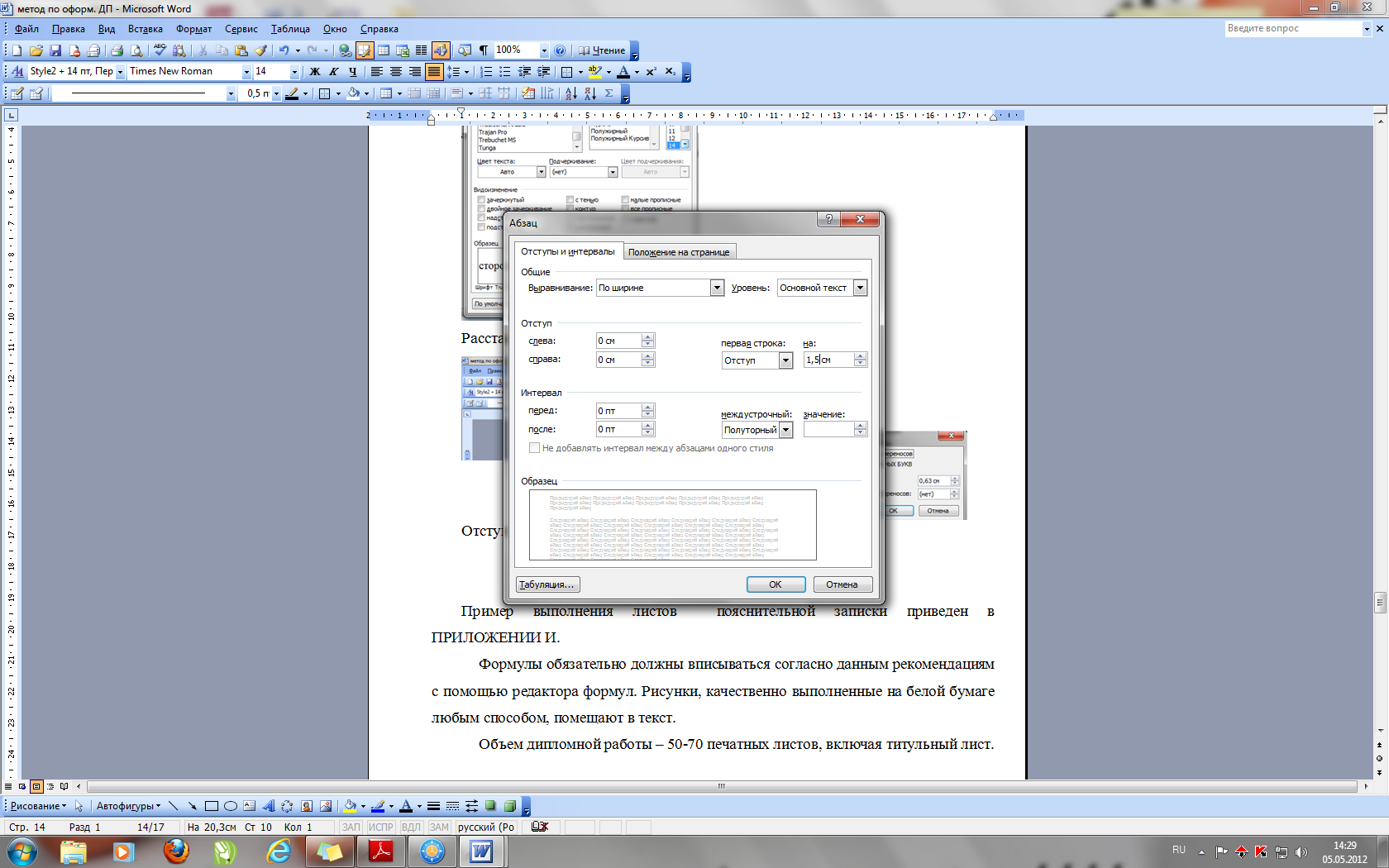Open the font size 14 dropdown
Image resolution: width=1389 pixels, height=868 pixels.
click(294, 72)
